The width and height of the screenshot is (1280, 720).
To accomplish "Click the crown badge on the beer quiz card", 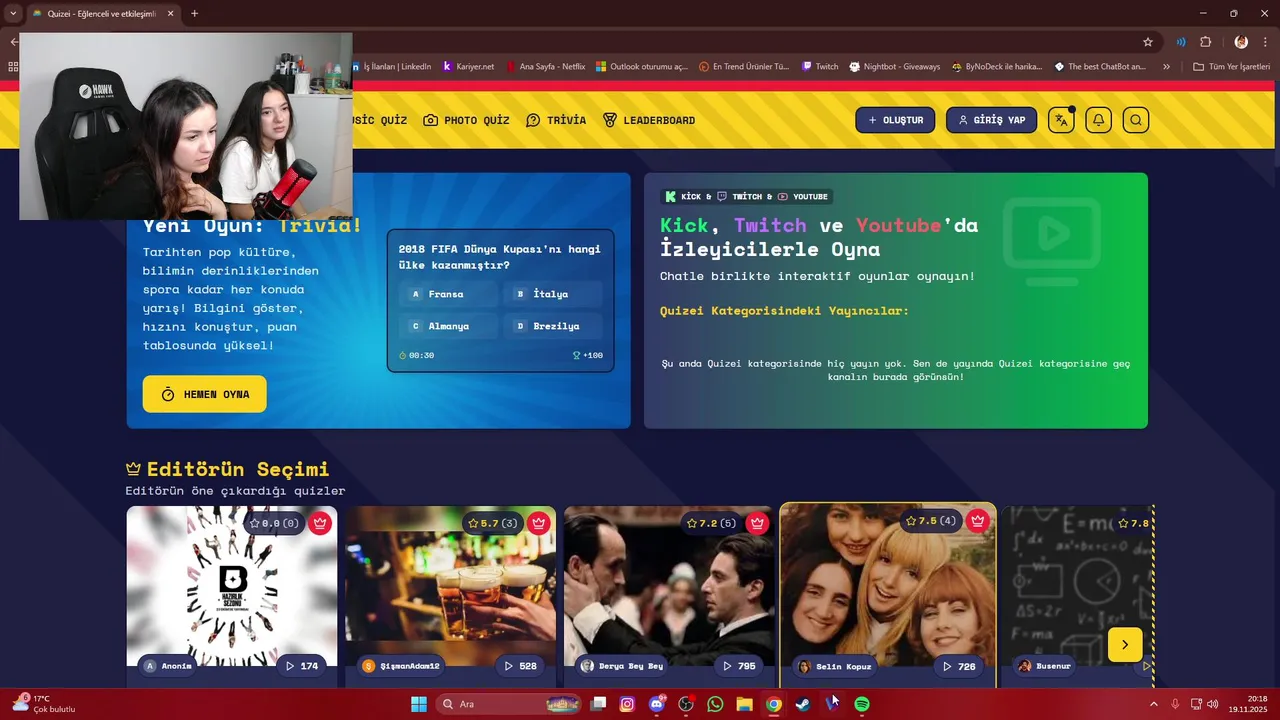I will tap(539, 522).
